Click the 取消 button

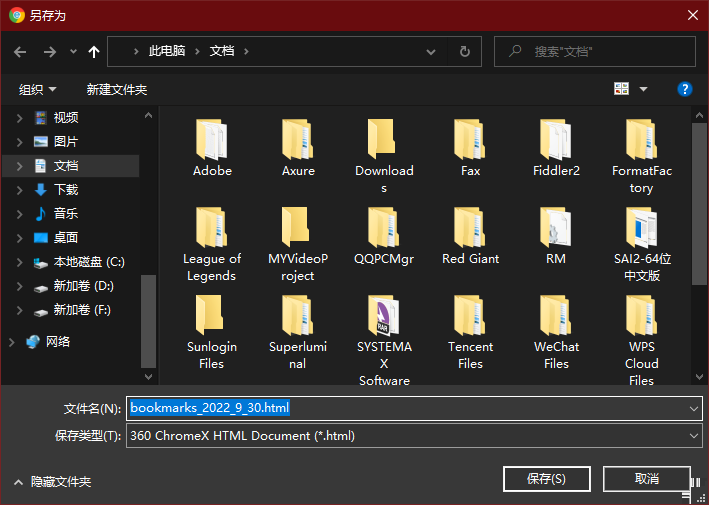pyautogui.click(x=647, y=479)
